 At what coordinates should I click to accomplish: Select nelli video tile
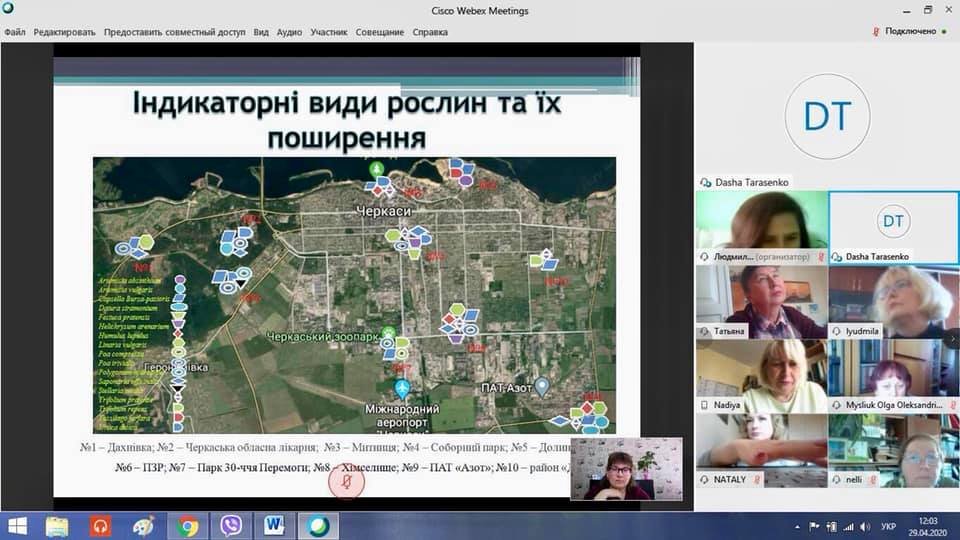[x=894, y=451]
